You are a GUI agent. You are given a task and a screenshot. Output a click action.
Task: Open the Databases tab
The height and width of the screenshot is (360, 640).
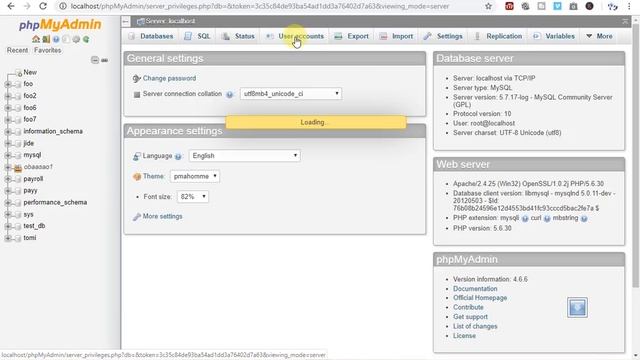point(151,36)
